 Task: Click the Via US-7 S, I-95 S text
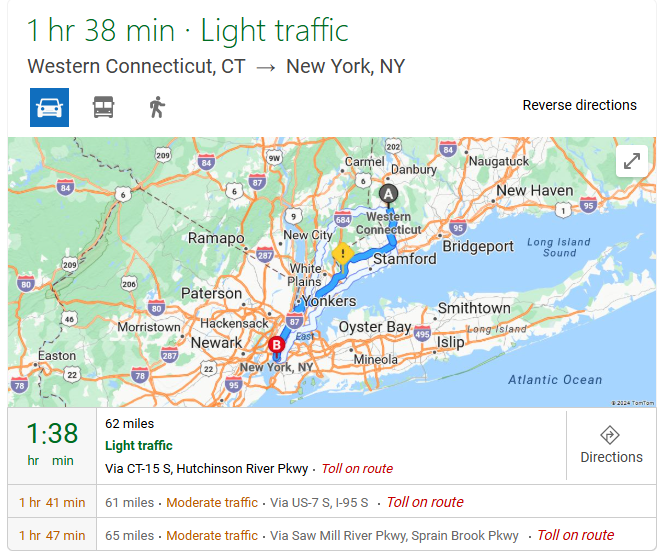point(319,503)
